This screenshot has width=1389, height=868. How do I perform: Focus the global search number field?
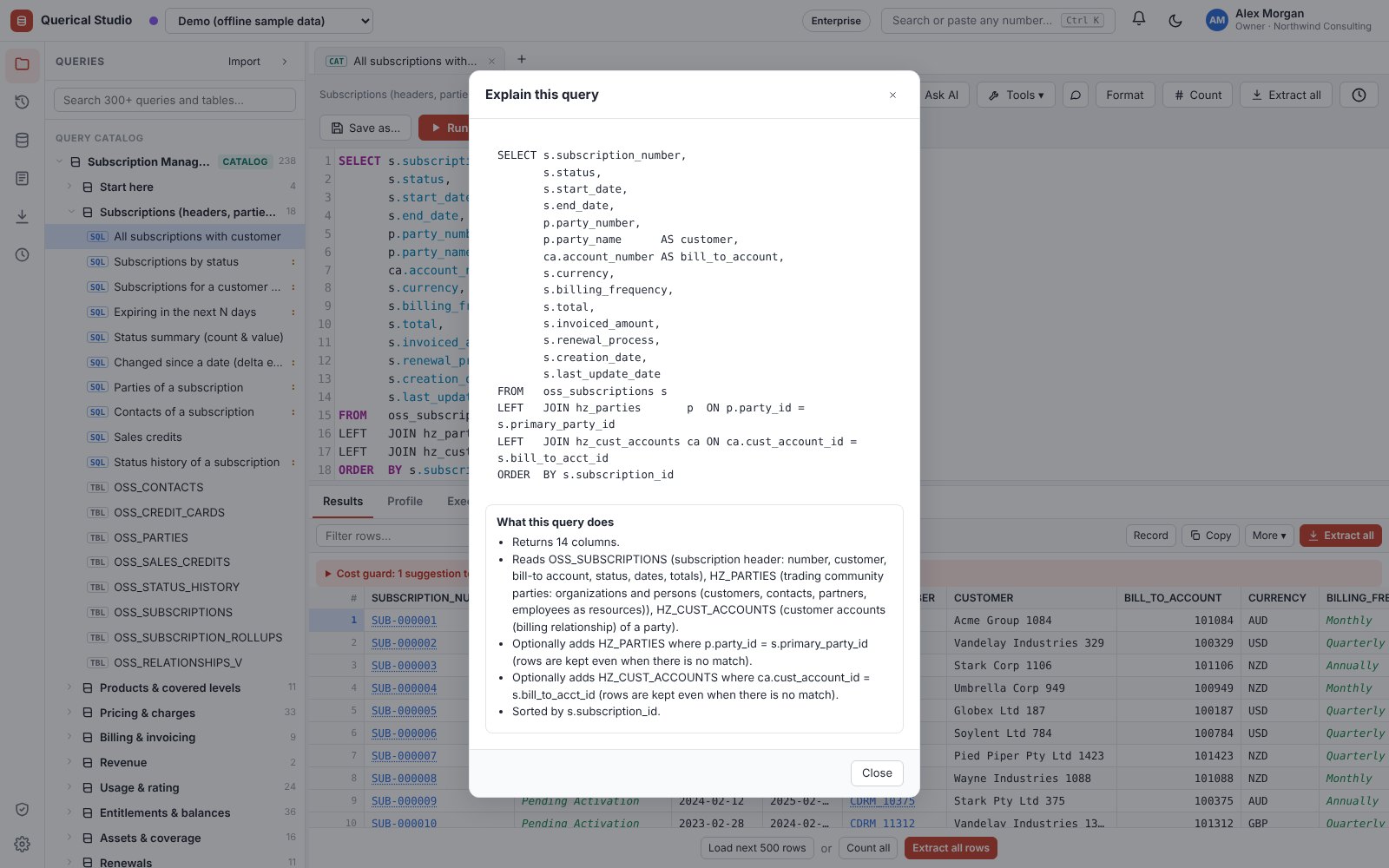click(x=998, y=21)
